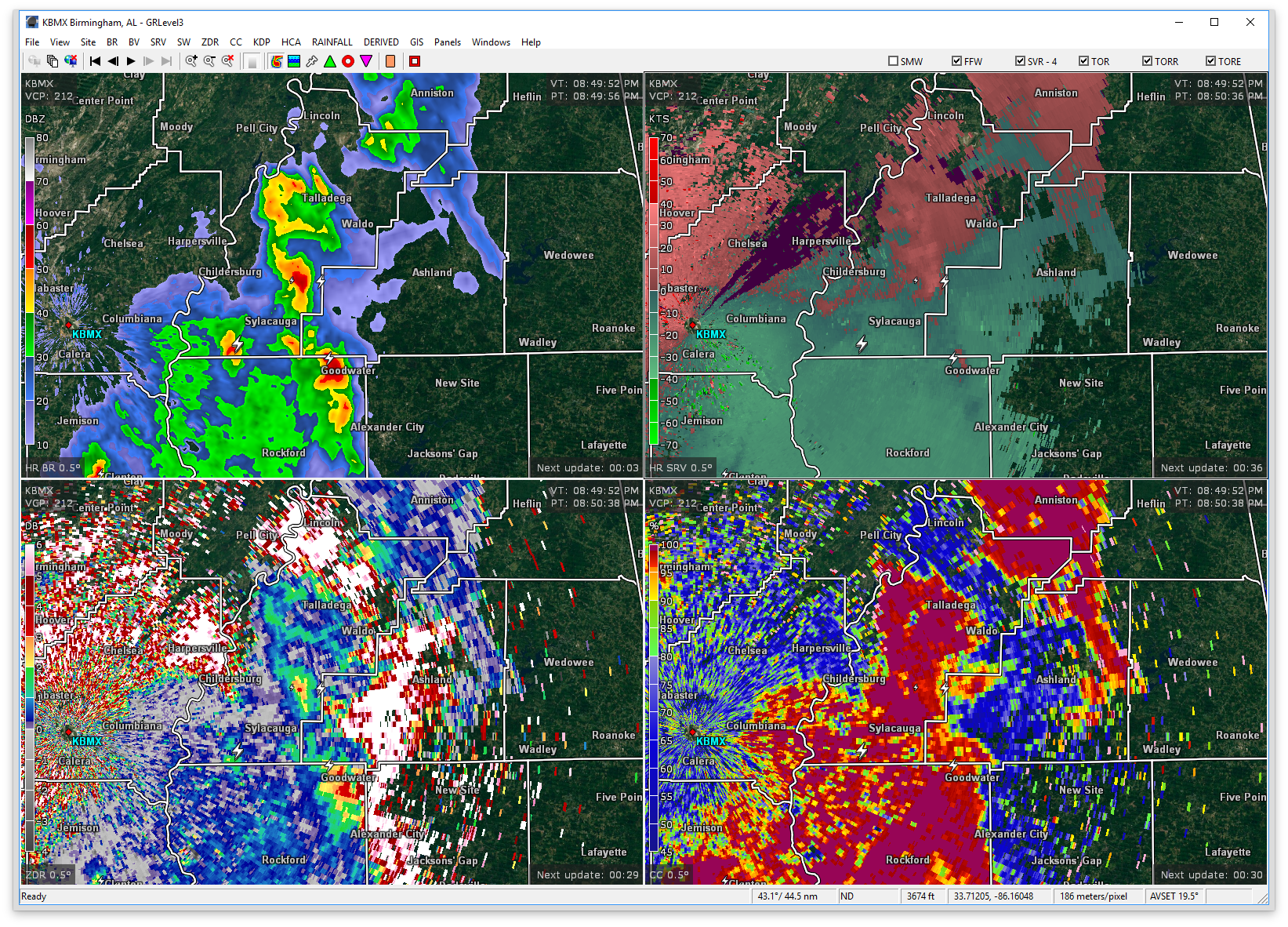Uncheck the SVR - 4 checkbox

pyautogui.click(x=1021, y=60)
